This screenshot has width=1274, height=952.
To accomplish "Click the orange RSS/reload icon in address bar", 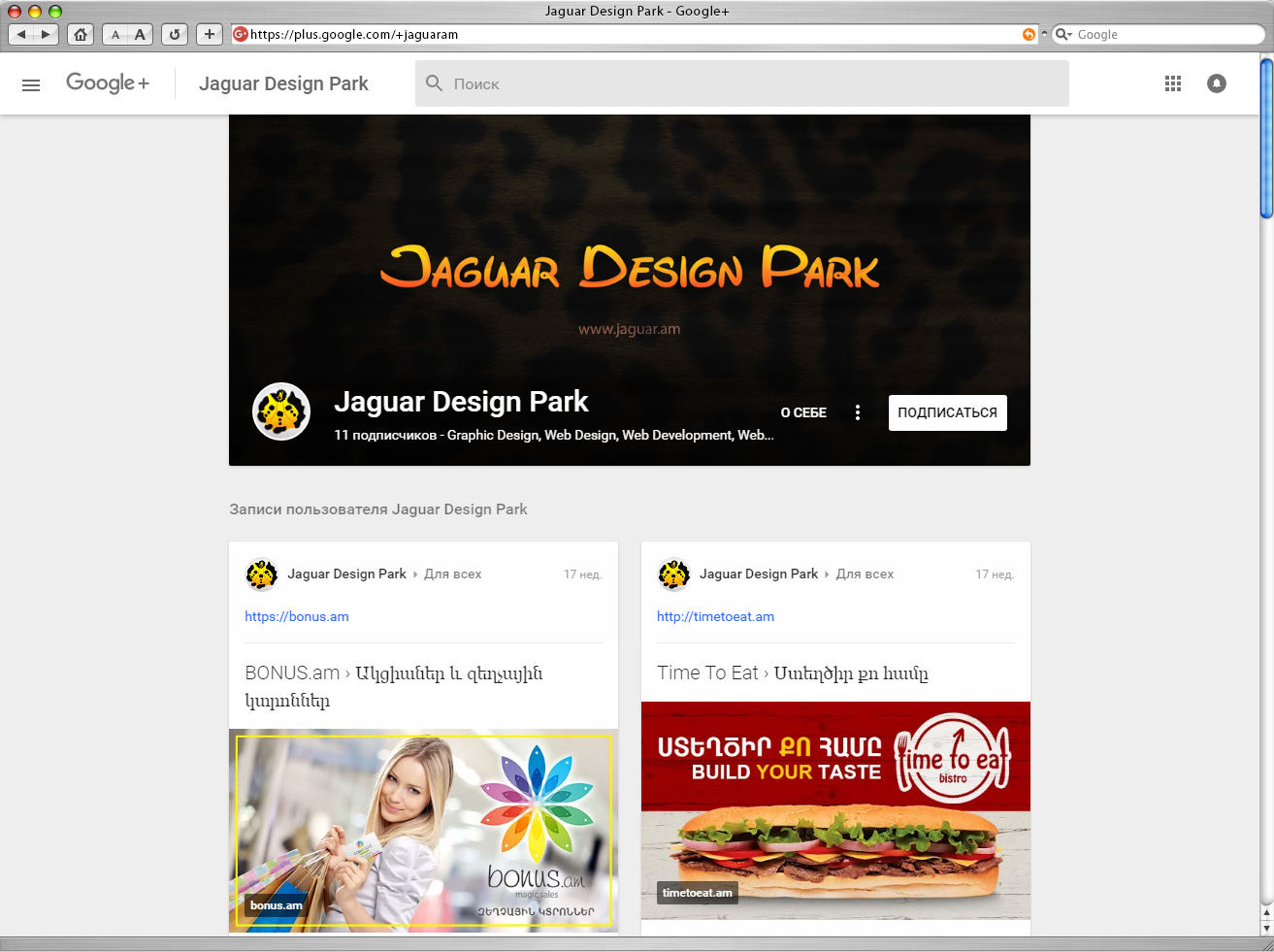I will tap(1029, 34).
